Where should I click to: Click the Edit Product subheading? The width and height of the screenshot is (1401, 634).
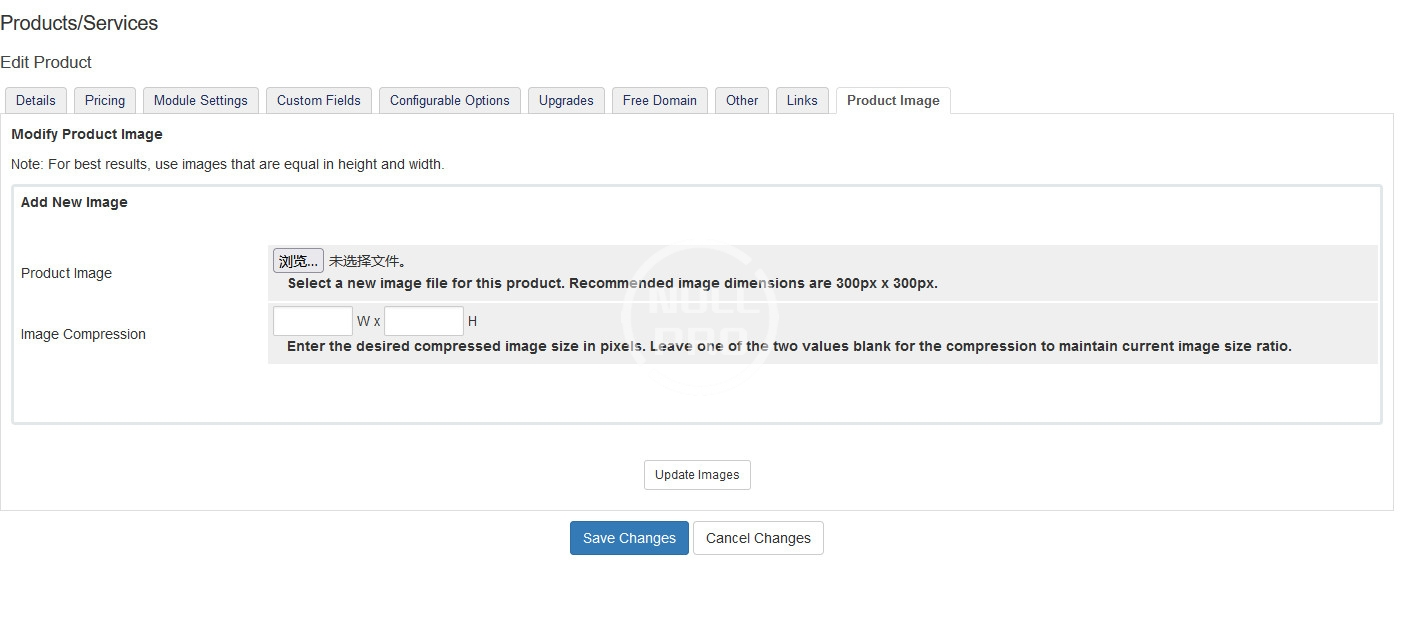tap(46, 62)
